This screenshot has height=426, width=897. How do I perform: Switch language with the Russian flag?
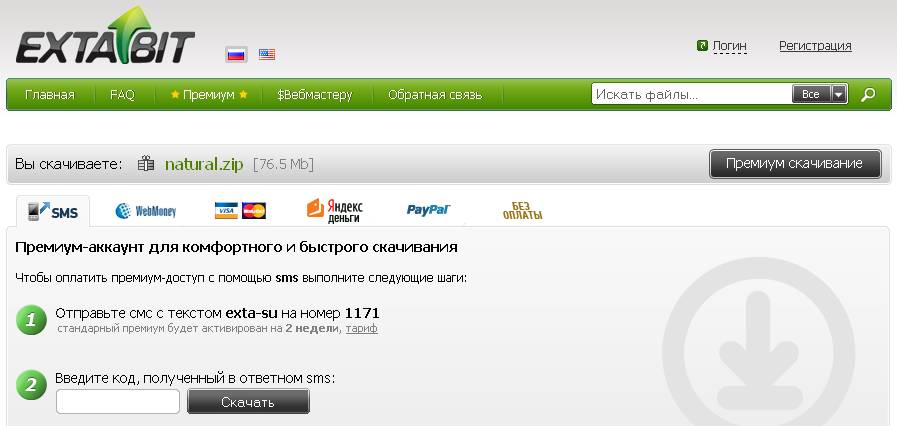(x=236, y=55)
